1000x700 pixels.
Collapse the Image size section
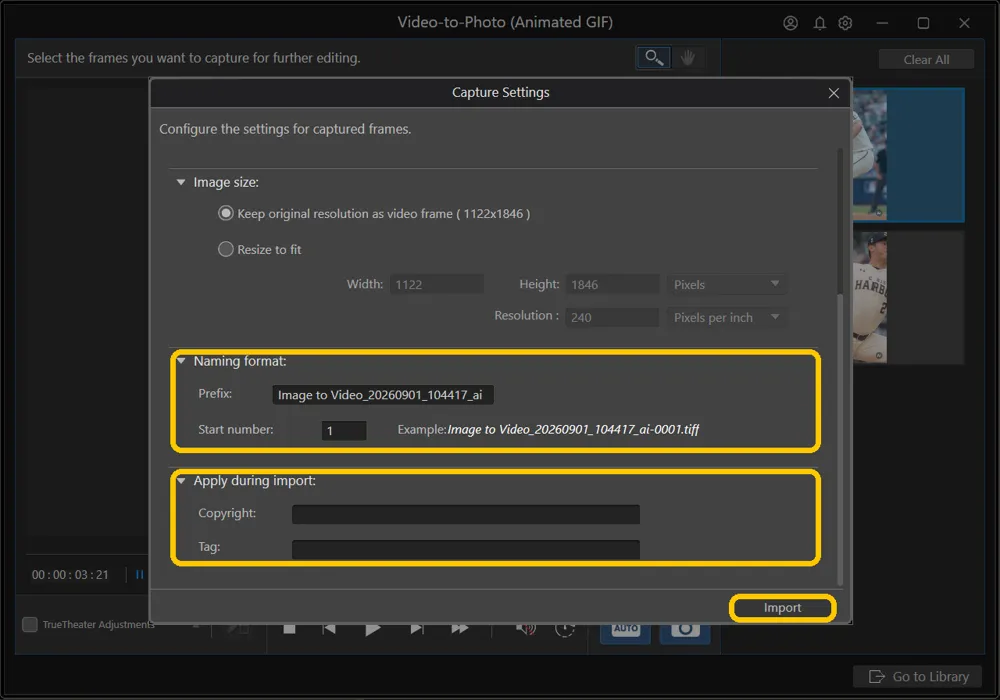pos(181,182)
